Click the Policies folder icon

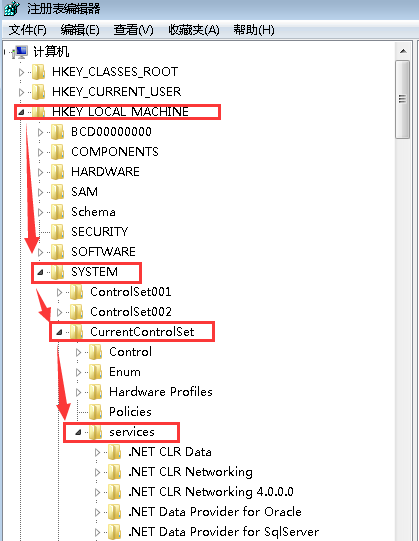coord(96,412)
